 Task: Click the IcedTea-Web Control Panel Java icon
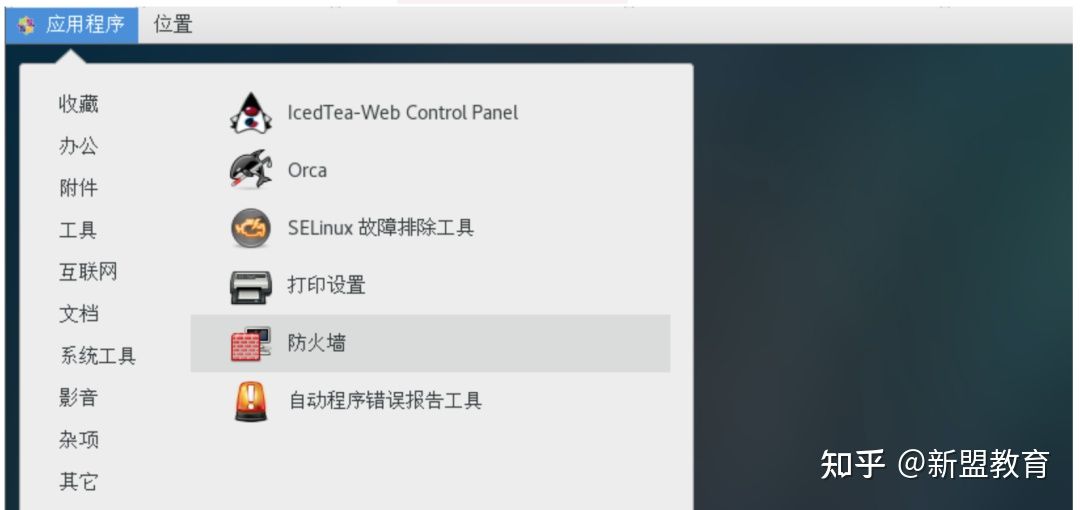[x=250, y=113]
